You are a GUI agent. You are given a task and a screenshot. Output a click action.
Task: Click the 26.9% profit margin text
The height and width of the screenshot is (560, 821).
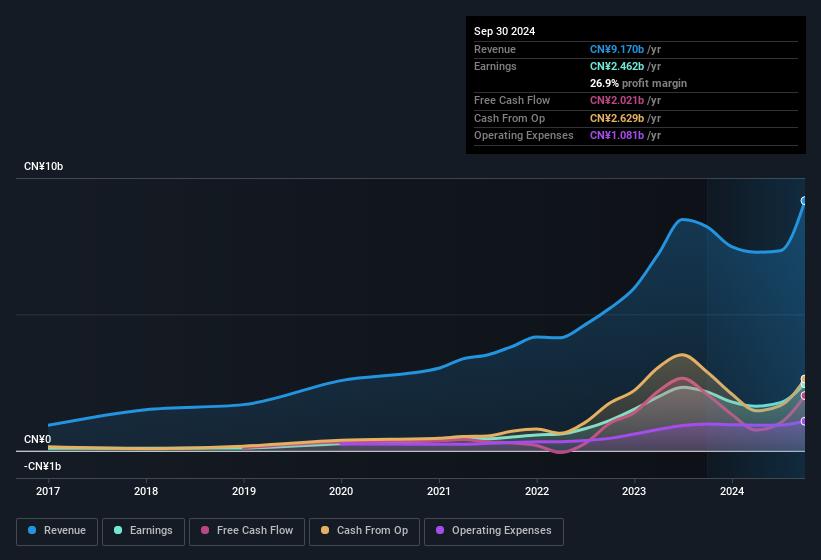tap(638, 83)
